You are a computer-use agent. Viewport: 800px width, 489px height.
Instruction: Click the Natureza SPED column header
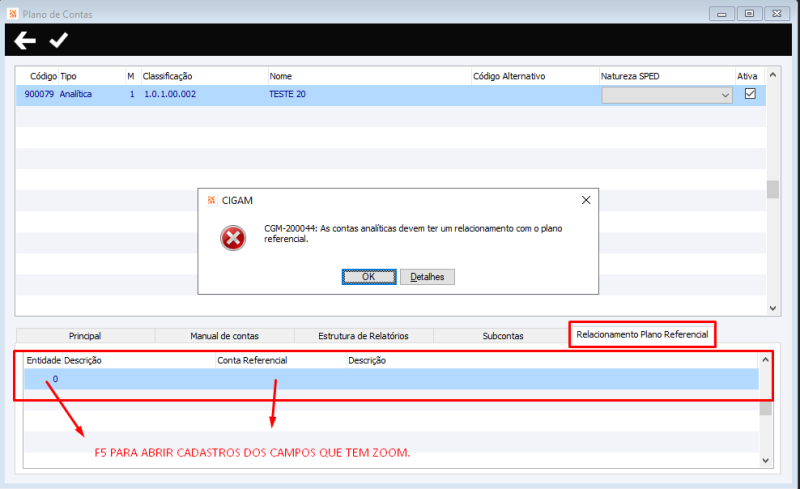pyautogui.click(x=630, y=76)
